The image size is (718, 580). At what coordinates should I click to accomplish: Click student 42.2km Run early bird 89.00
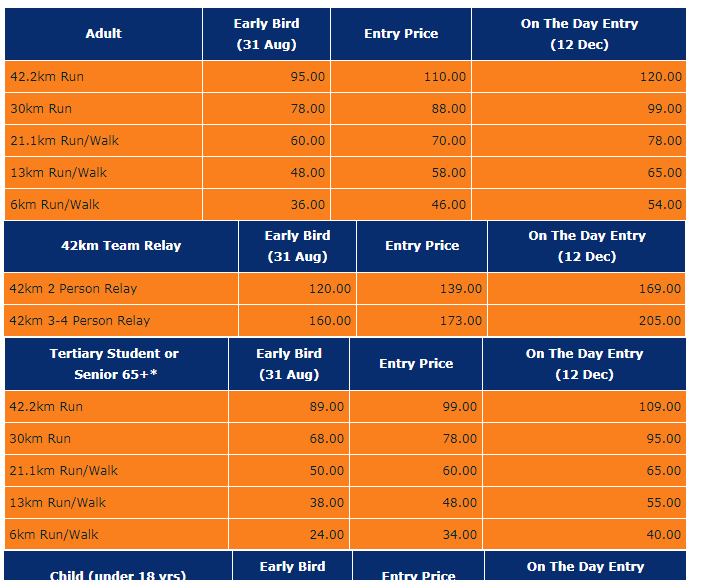point(326,407)
